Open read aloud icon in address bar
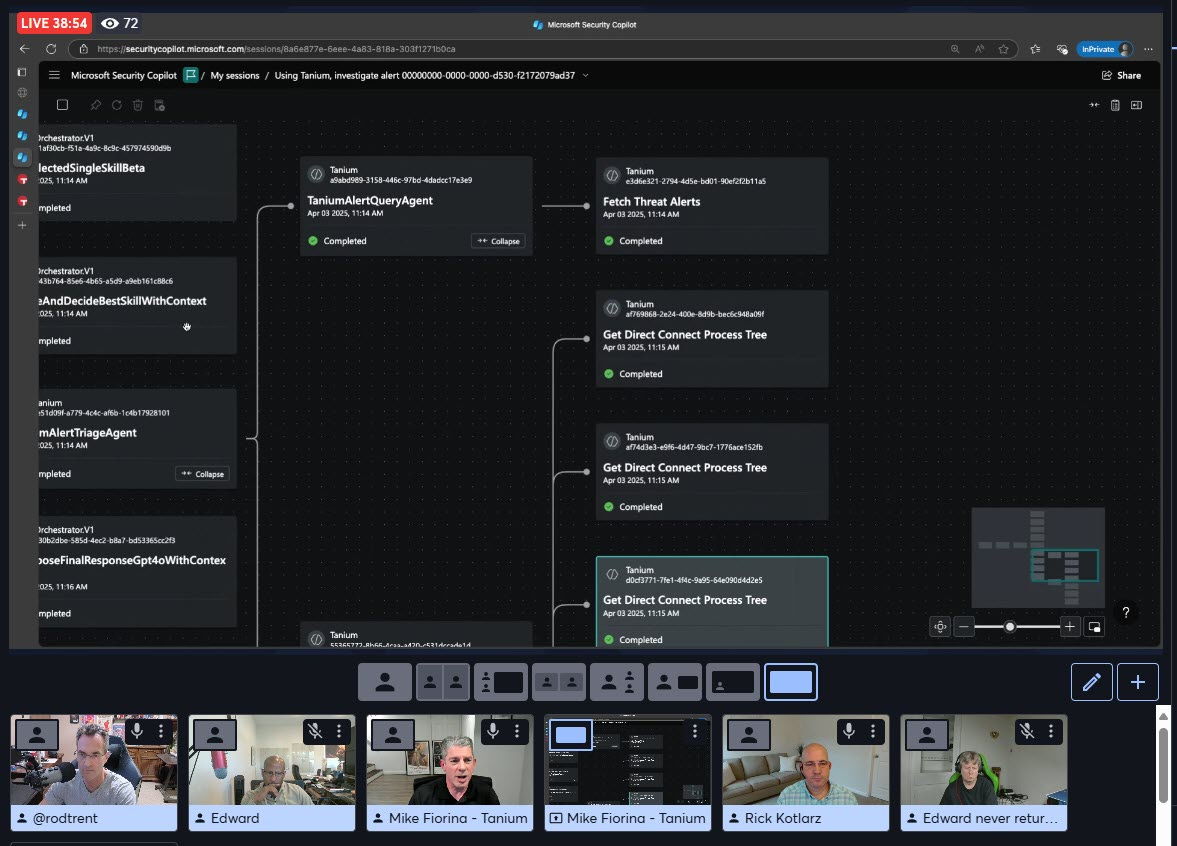 click(979, 49)
